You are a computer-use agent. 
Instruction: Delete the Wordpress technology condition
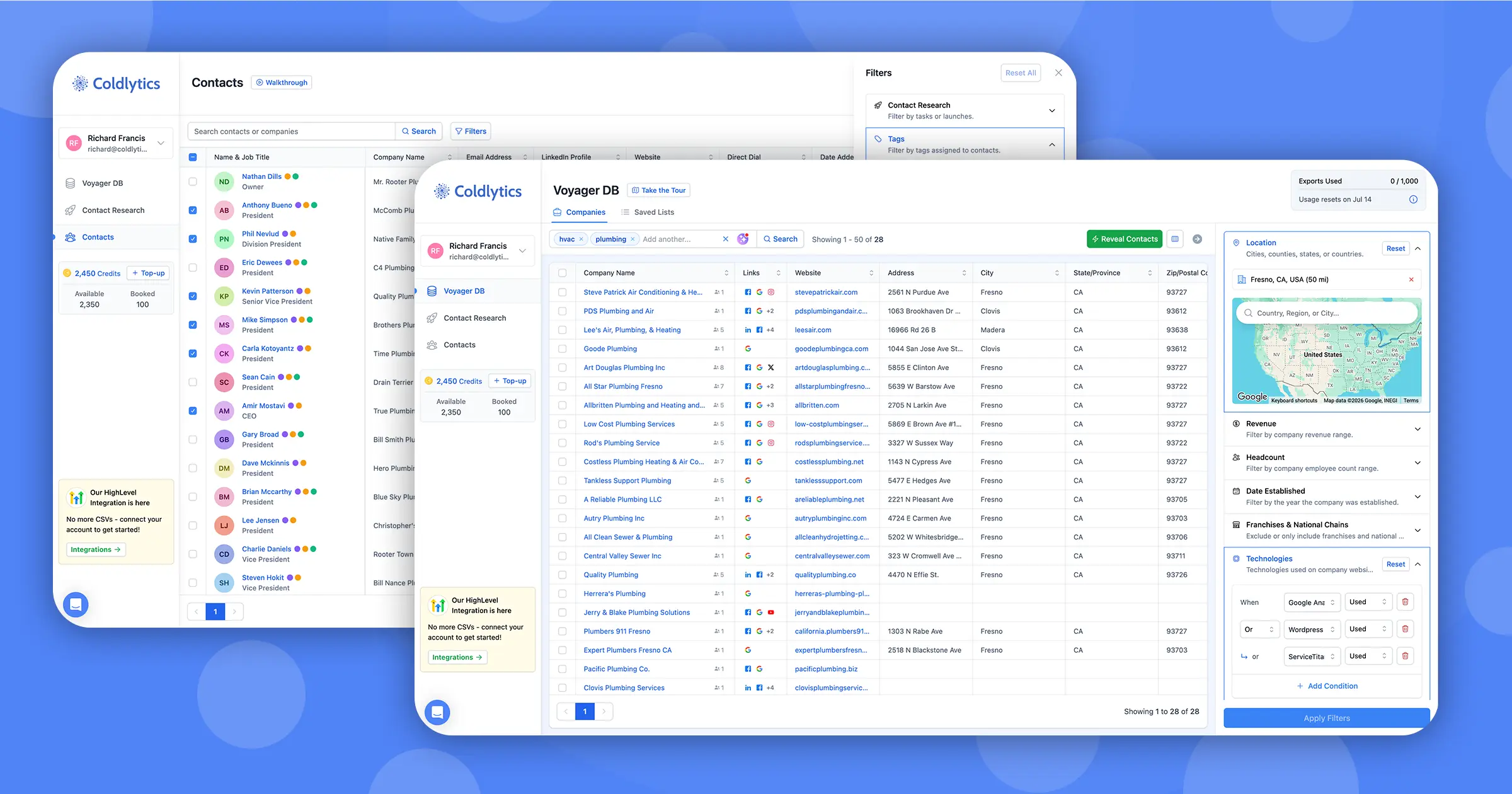[1405, 629]
